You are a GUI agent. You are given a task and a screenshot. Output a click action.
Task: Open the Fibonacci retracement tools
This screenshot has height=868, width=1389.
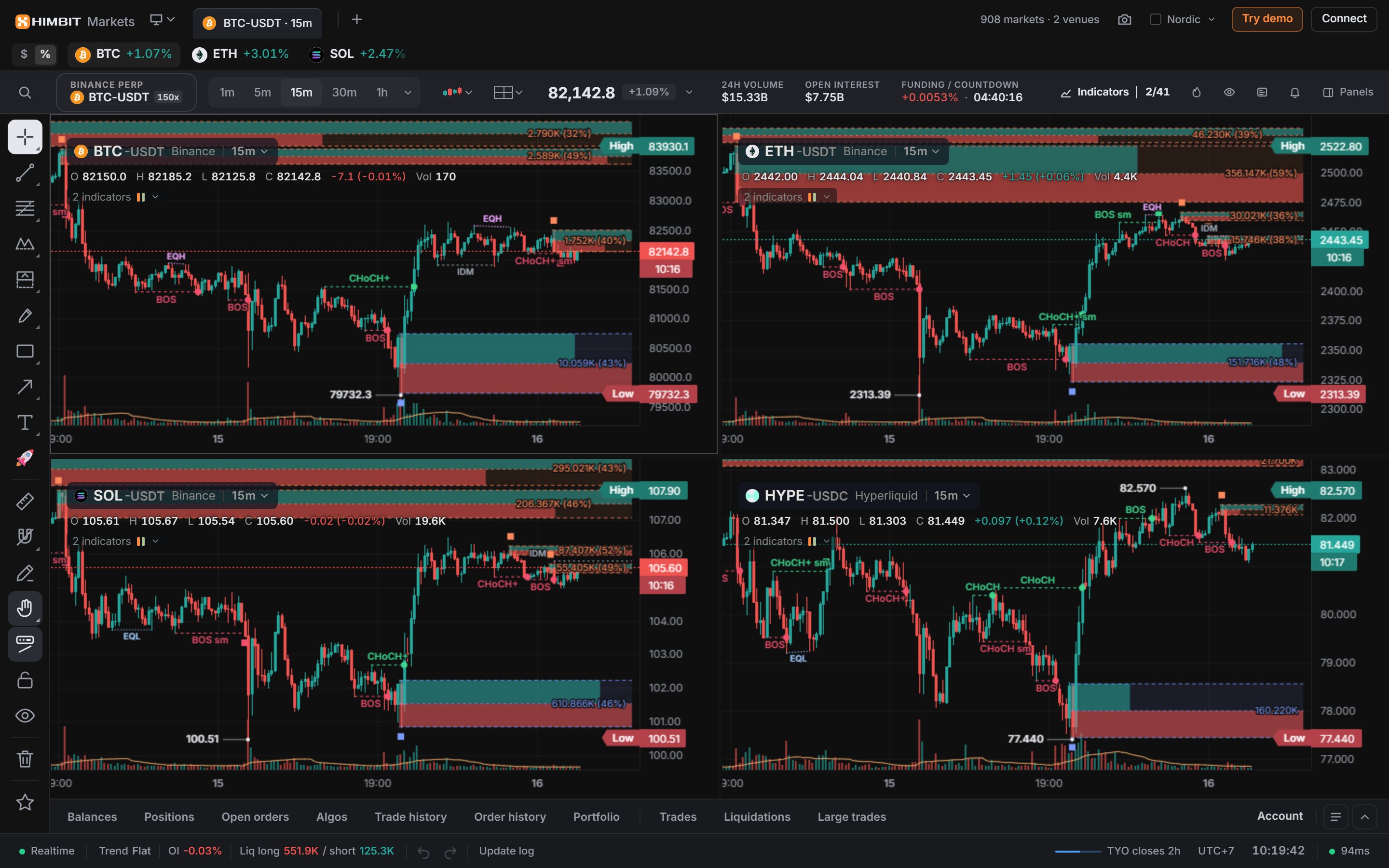tap(25, 208)
